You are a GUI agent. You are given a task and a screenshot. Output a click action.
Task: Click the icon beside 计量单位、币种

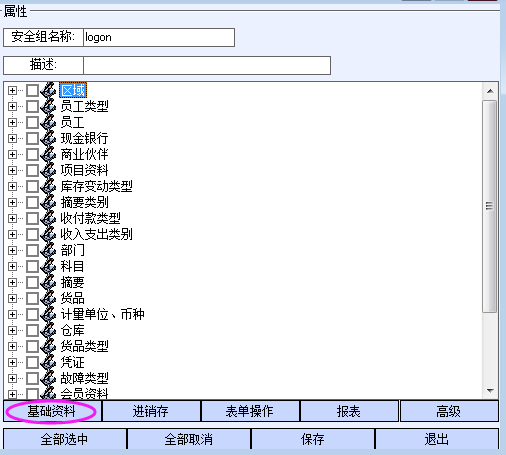click(48, 314)
